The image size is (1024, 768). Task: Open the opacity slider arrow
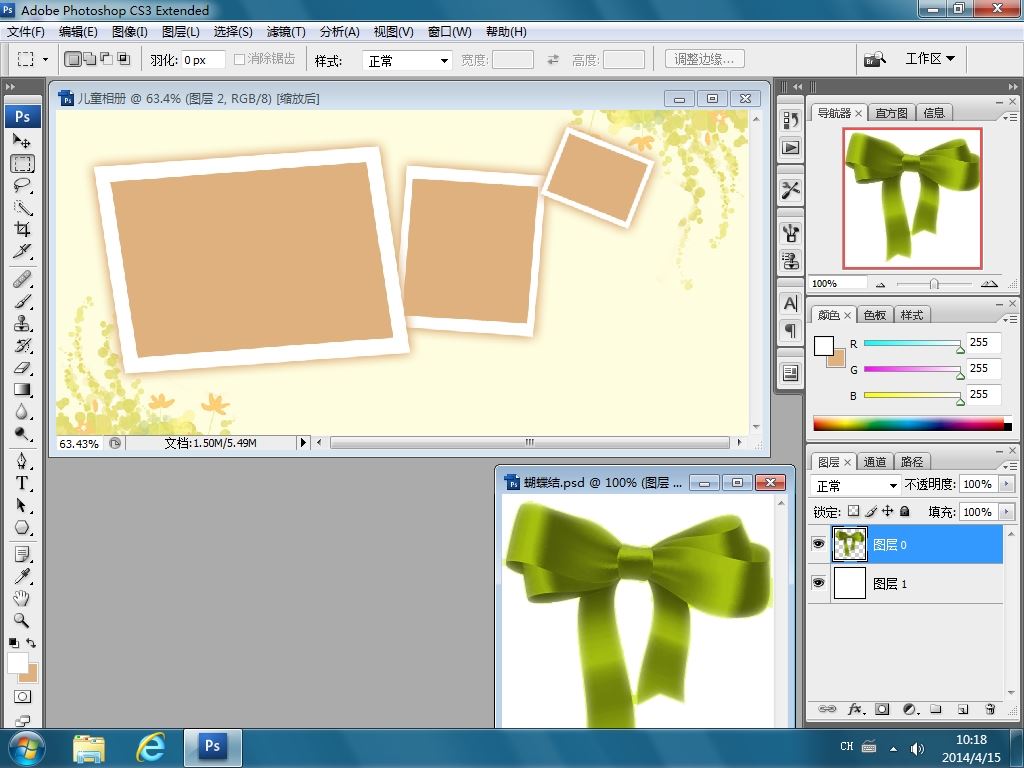[x=1006, y=484]
